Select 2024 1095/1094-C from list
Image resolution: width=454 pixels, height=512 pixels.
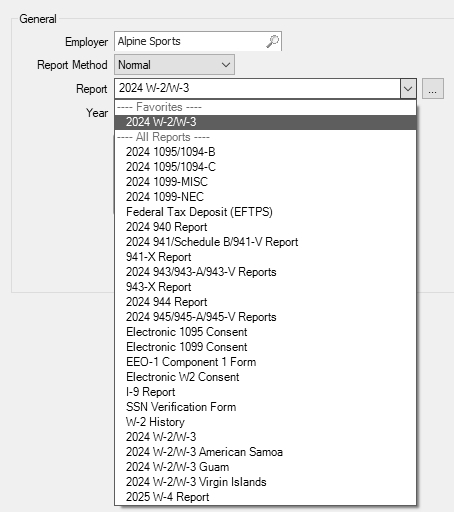click(265, 167)
